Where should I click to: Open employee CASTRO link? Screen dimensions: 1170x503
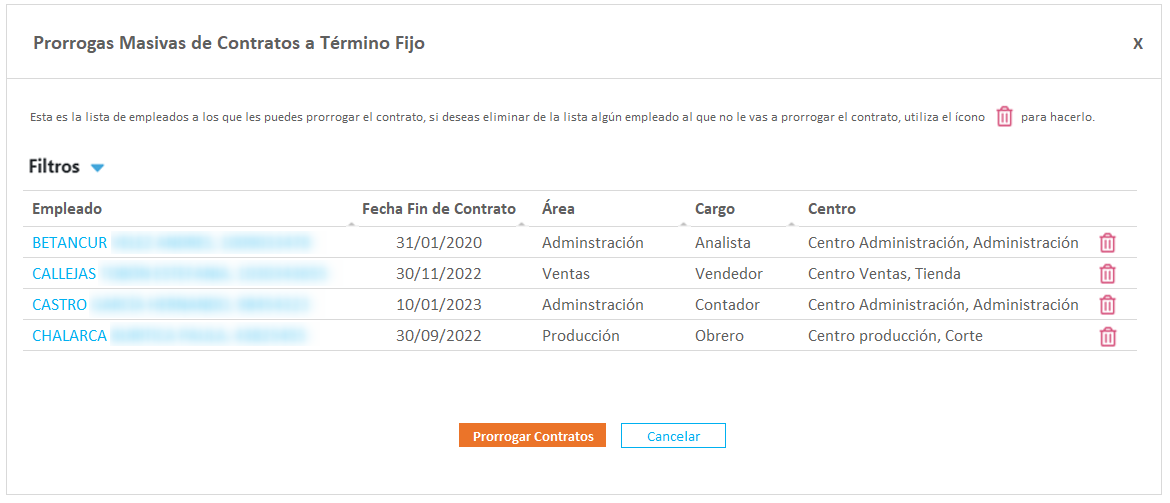[x=60, y=305]
